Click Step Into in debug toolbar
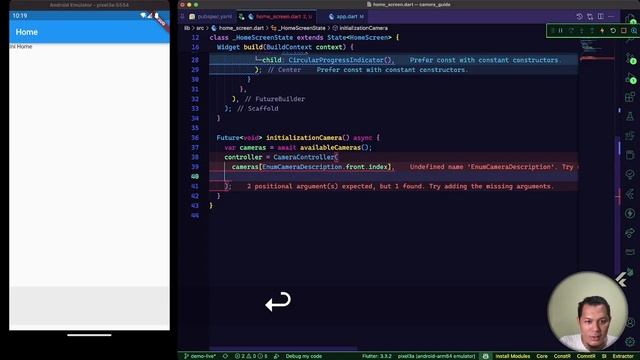Screen dimensions: 640x360 coord(581,31)
